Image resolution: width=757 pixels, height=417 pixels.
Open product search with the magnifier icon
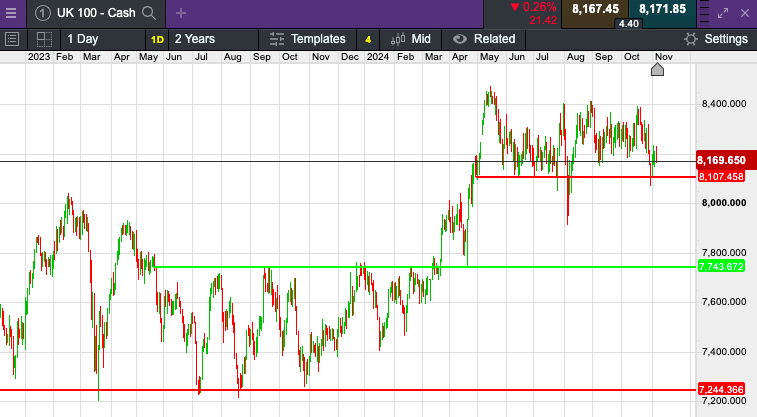pyautogui.click(x=149, y=13)
